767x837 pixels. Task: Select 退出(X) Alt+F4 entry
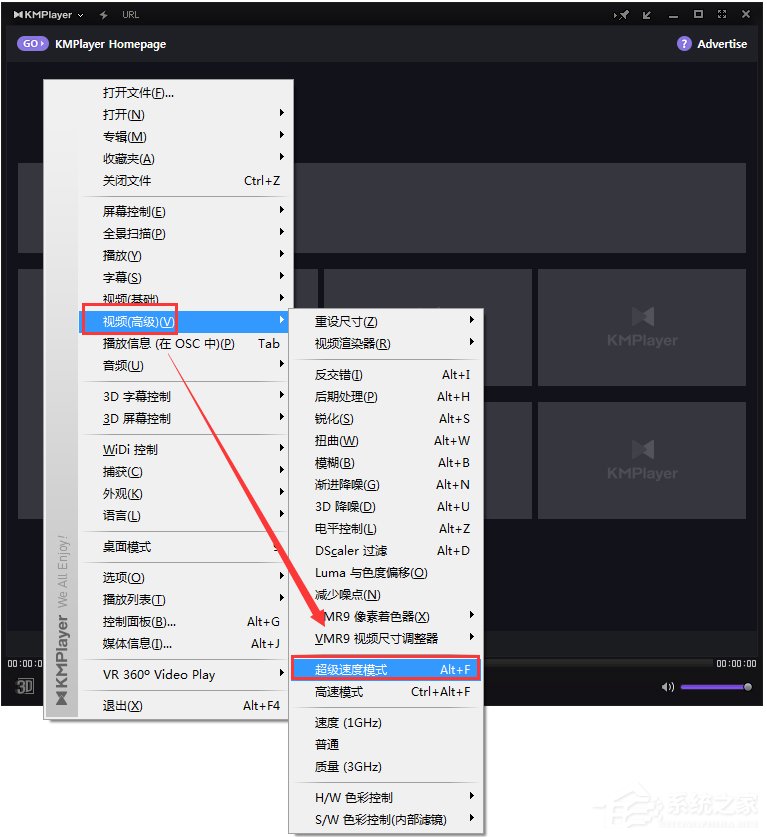184,706
